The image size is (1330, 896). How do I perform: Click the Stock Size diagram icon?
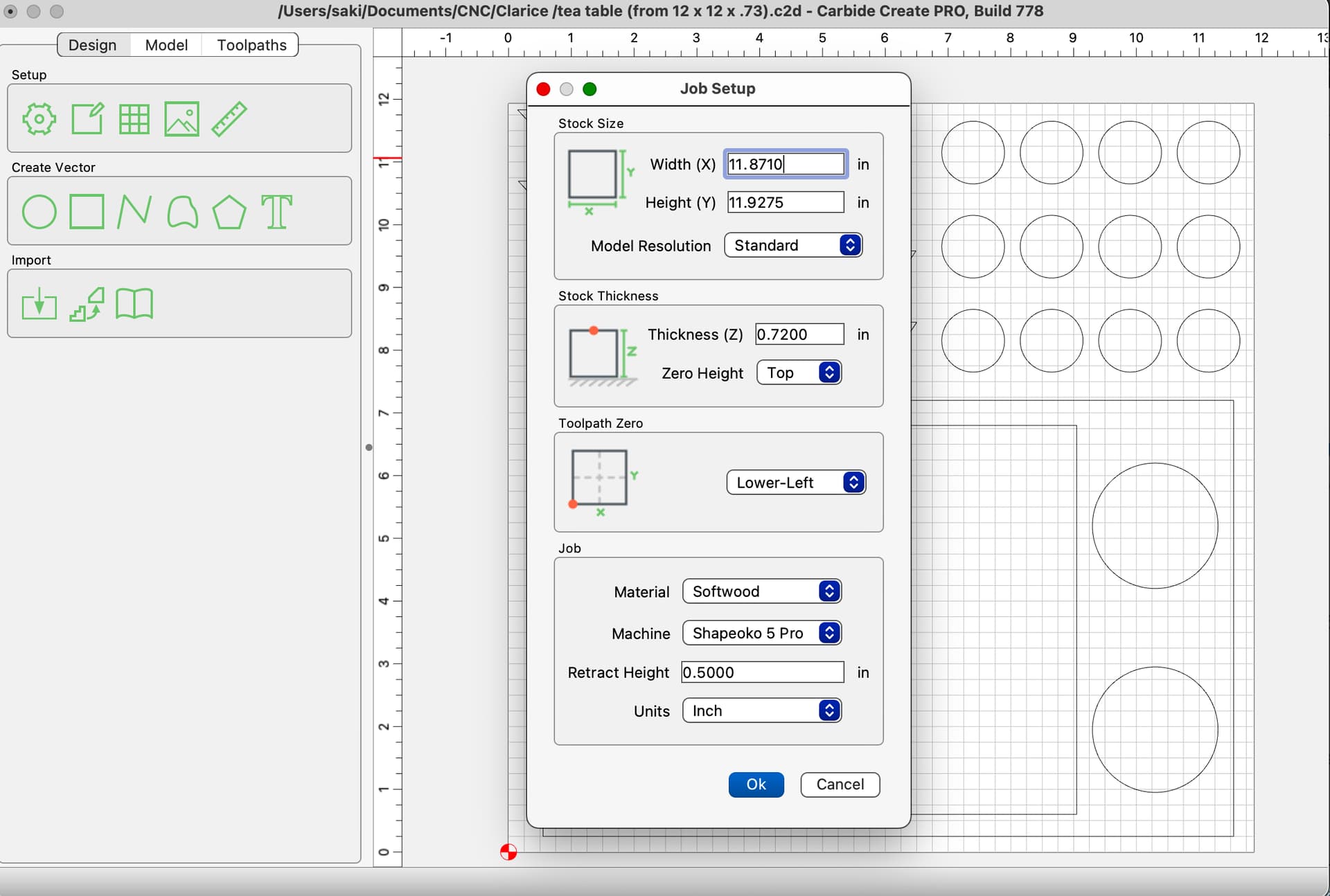601,182
